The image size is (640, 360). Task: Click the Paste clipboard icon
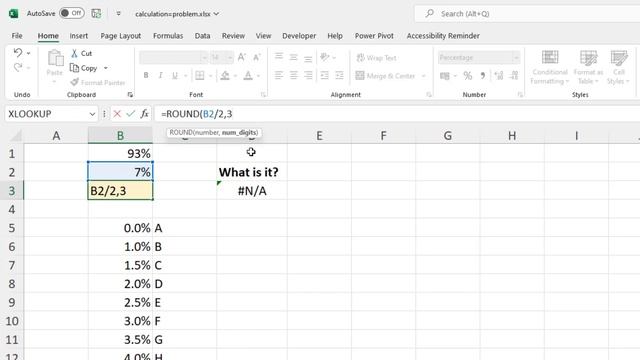pos(55,58)
